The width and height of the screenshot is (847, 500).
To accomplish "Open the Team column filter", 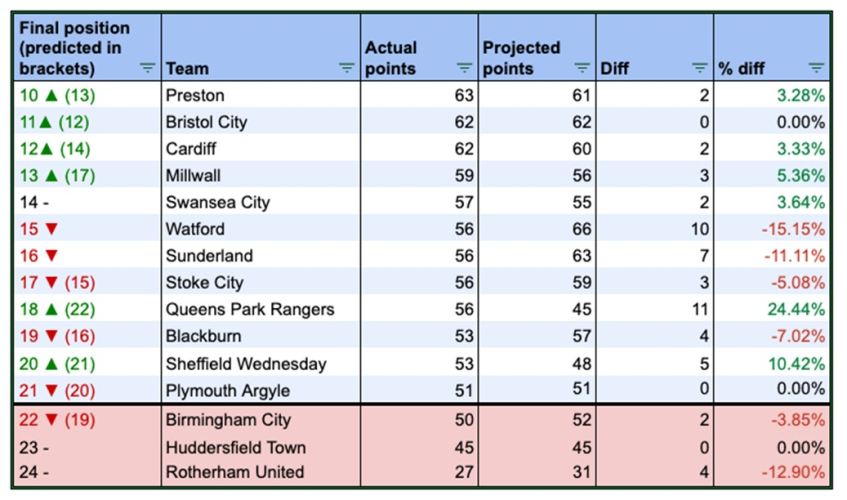I will tap(347, 68).
